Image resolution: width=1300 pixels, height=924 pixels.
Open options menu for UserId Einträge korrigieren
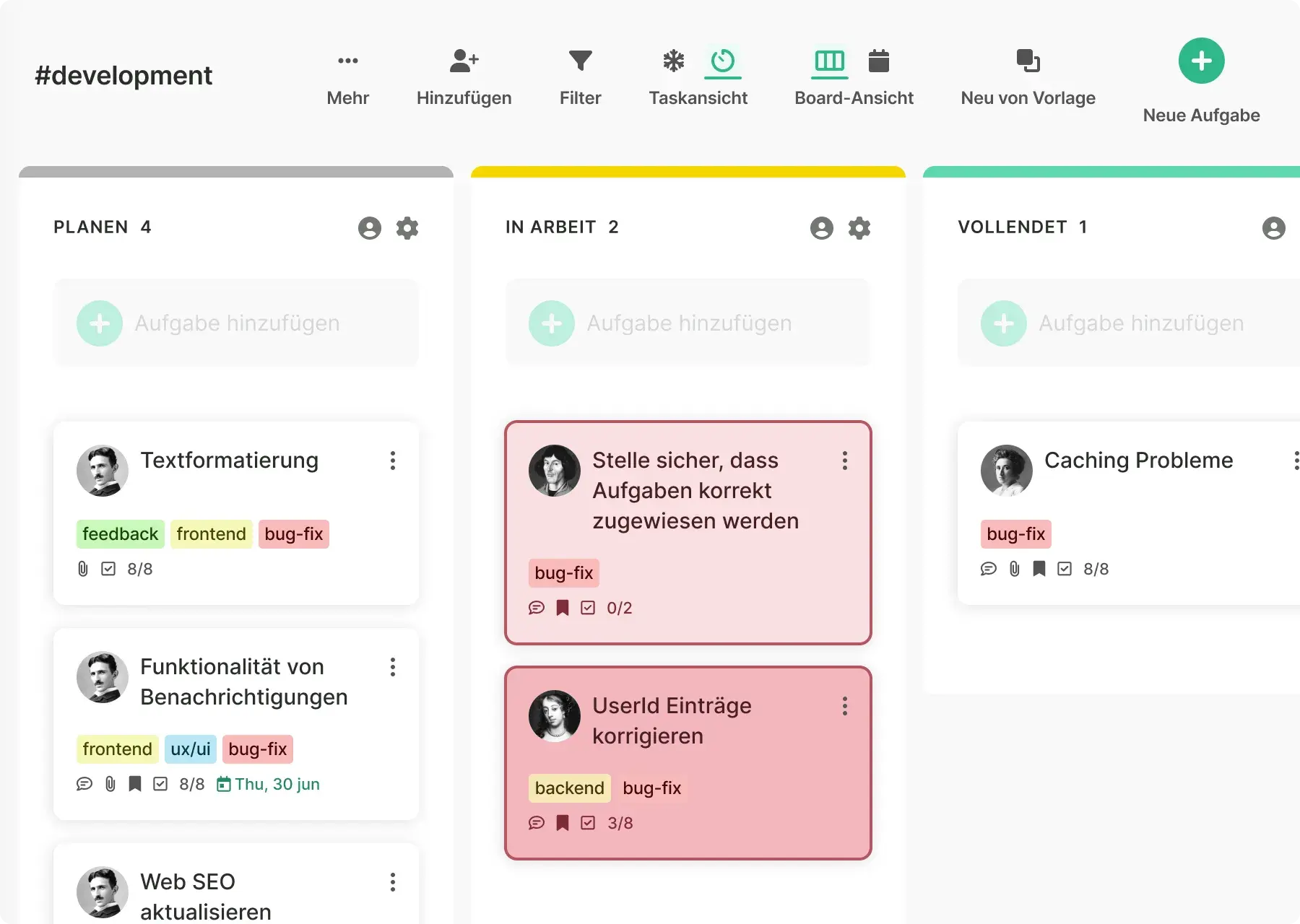tap(845, 706)
